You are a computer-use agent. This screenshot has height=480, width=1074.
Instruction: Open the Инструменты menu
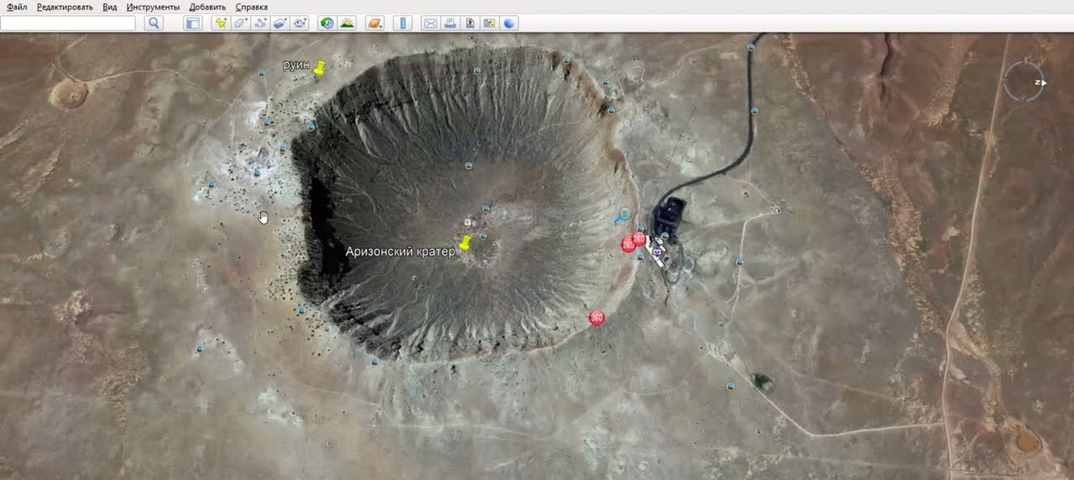[x=153, y=7]
